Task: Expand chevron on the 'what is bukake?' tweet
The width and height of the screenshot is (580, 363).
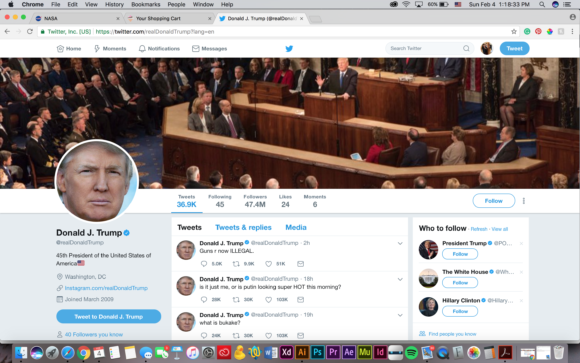Action: tap(400, 315)
